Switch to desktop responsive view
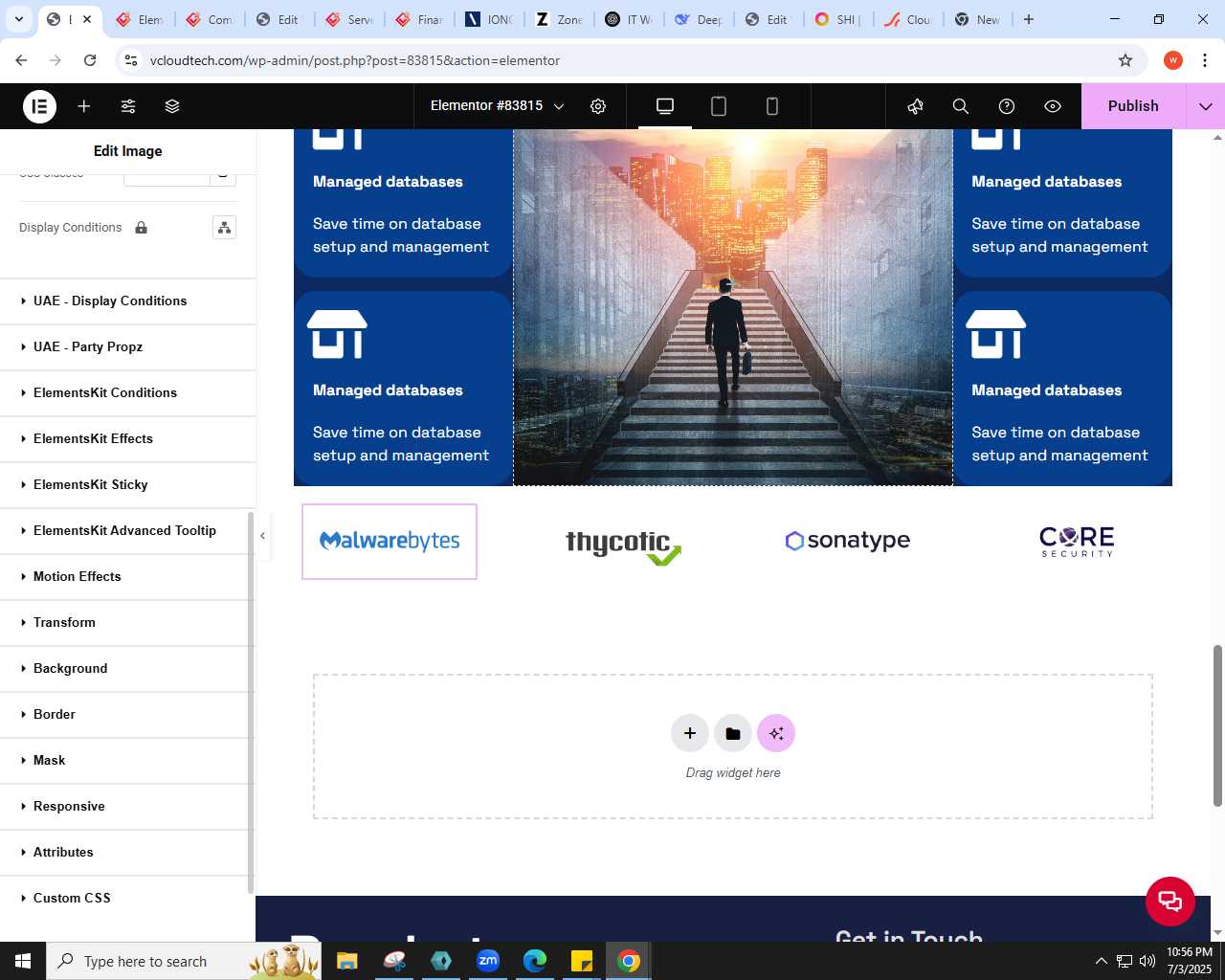Viewport: 1225px width, 980px height. [665, 106]
